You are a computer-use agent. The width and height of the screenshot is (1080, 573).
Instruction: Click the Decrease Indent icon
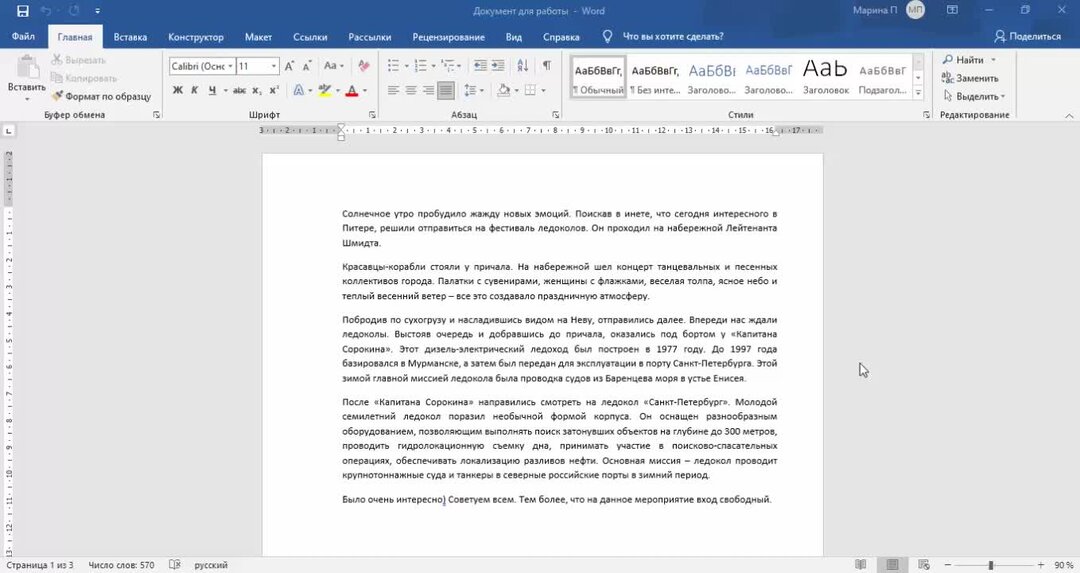point(480,66)
